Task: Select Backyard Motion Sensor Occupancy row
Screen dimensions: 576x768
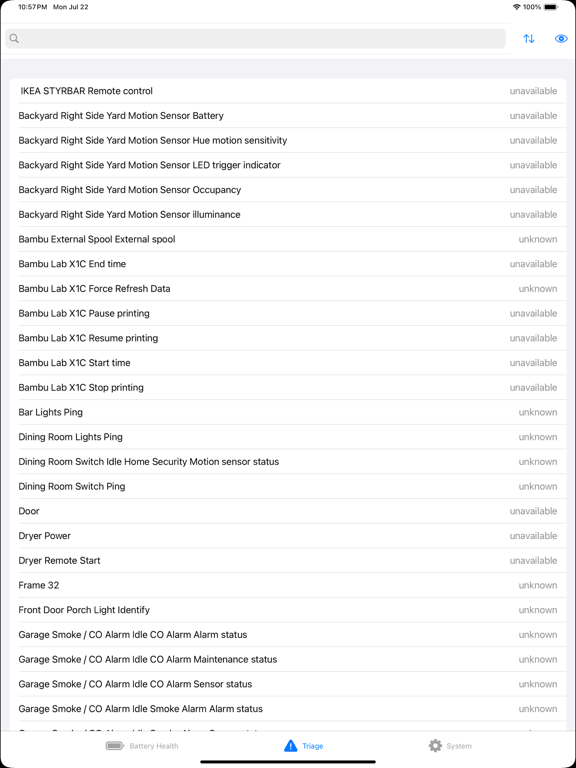Action: 288,190
